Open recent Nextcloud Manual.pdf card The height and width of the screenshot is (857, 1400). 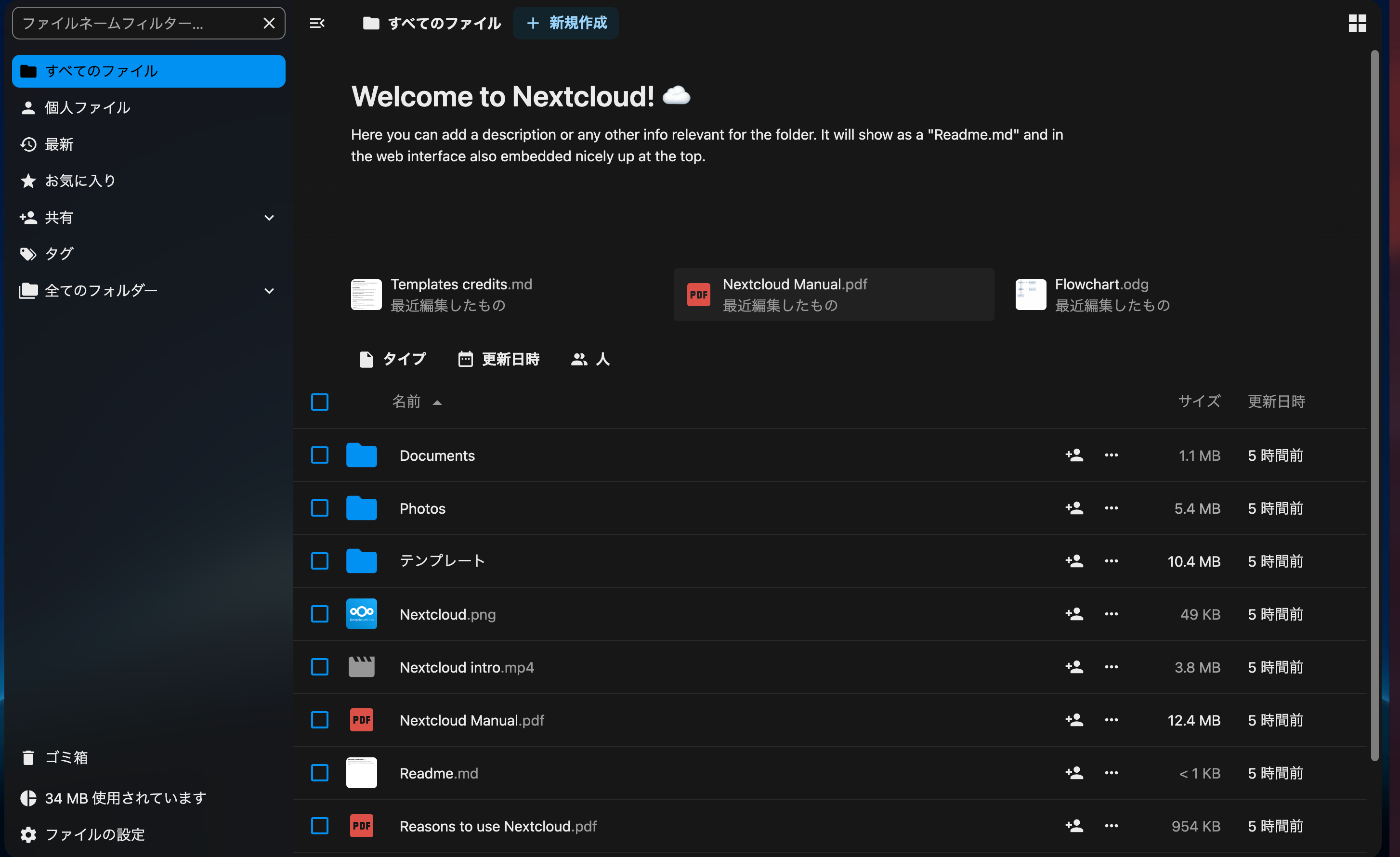click(834, 294)
